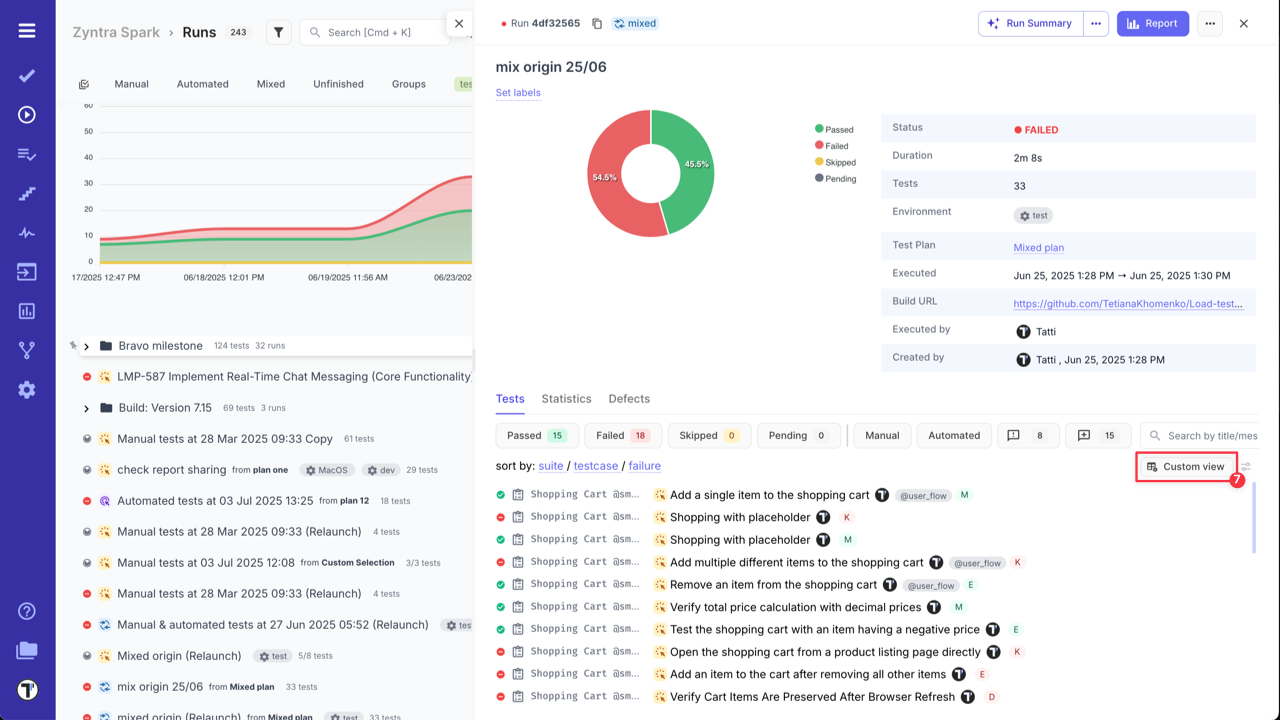
Task: Click the green Passed legend swatch
Action: coord(819,129)
